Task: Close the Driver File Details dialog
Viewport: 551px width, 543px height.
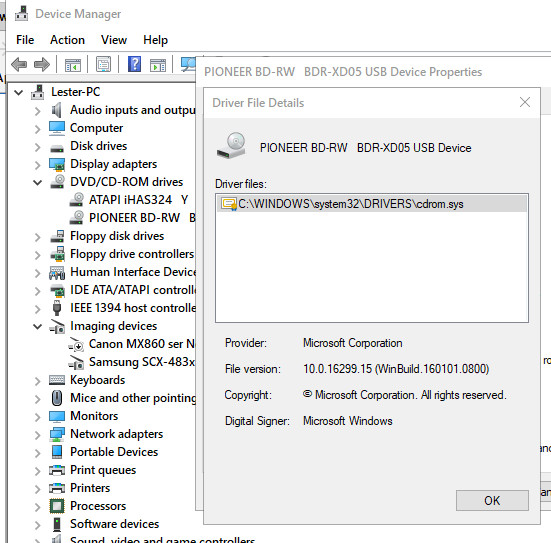Action: (x=525, y=102)
